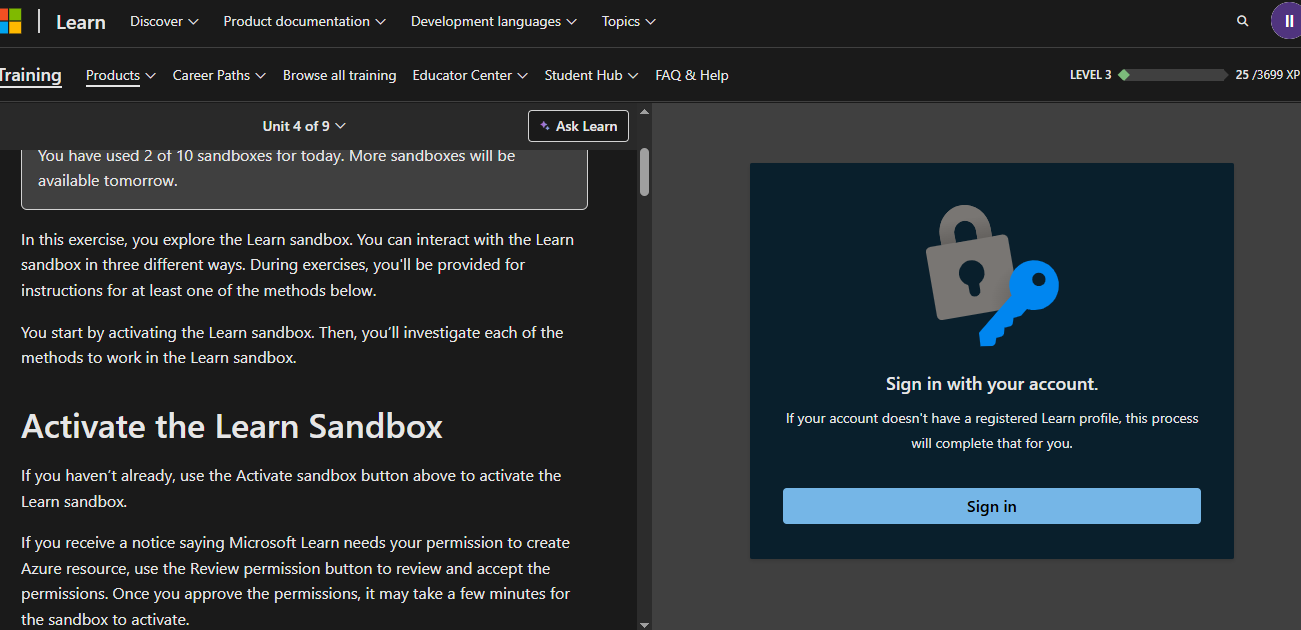Expand the Development languages menu
1301x630 pixels.
pyautogui.click(x=493, y=21)
